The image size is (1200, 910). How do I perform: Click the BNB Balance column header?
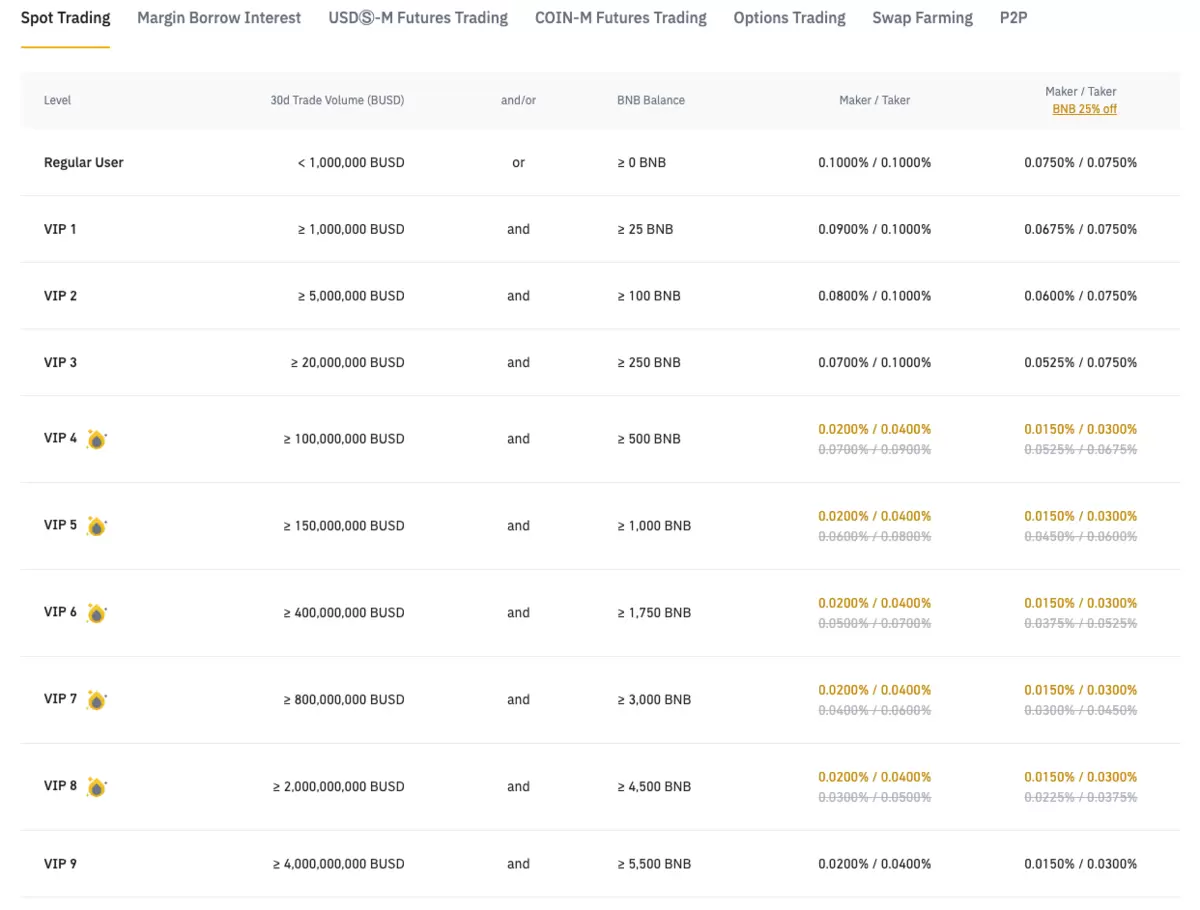point(651,100)
